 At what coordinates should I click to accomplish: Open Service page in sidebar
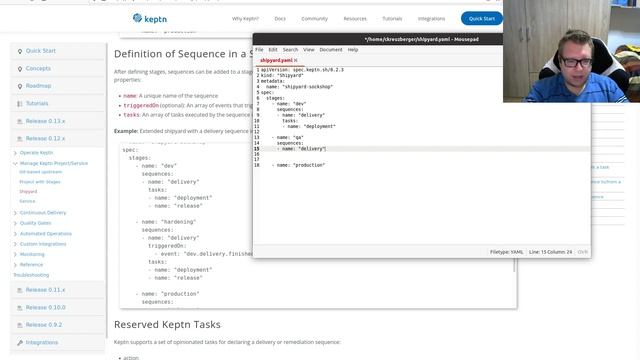coord(27,201)
